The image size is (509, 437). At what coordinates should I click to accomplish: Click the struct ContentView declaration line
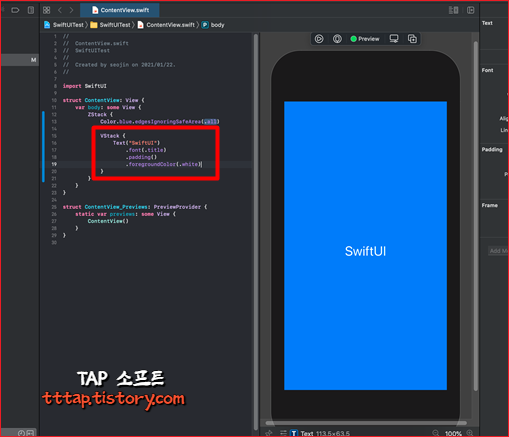104,100
